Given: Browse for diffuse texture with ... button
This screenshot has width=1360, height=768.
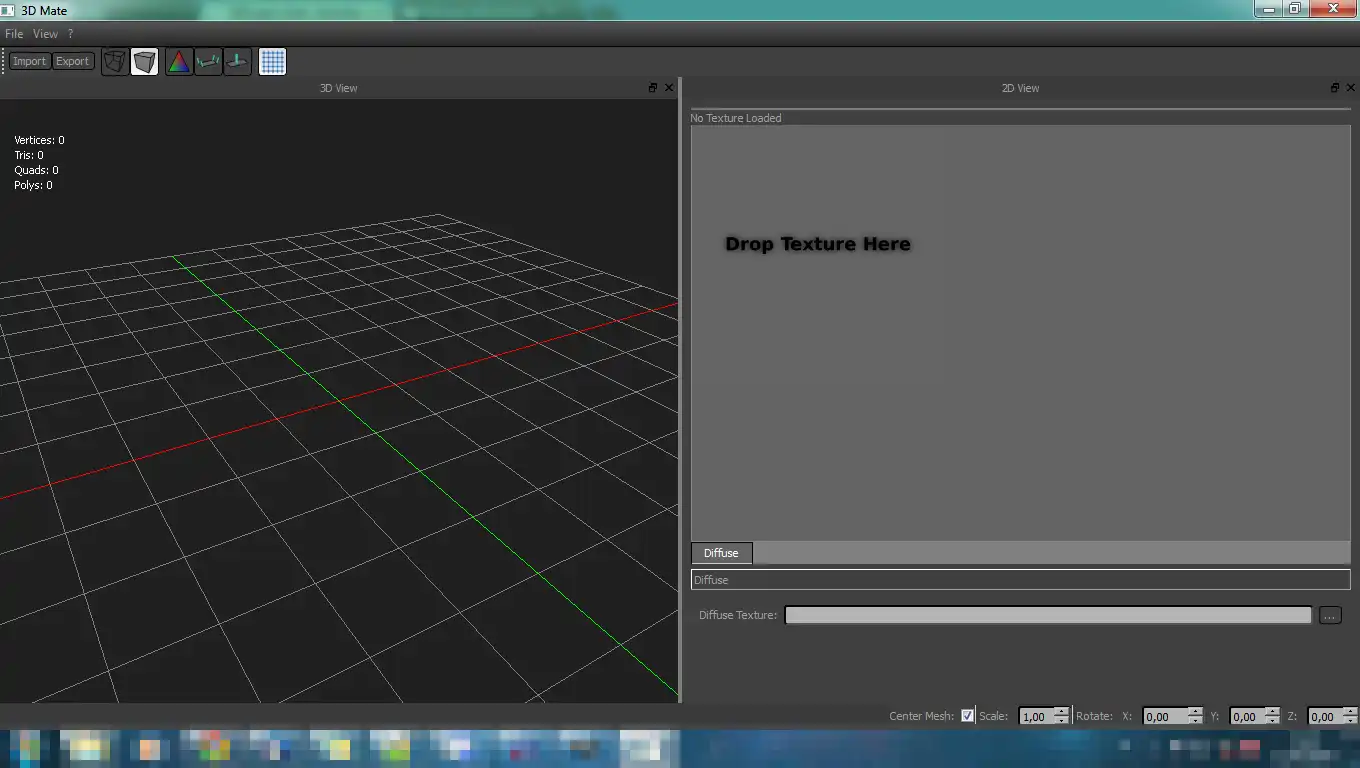Looking at the screenshot, I should coord(1330,615).
